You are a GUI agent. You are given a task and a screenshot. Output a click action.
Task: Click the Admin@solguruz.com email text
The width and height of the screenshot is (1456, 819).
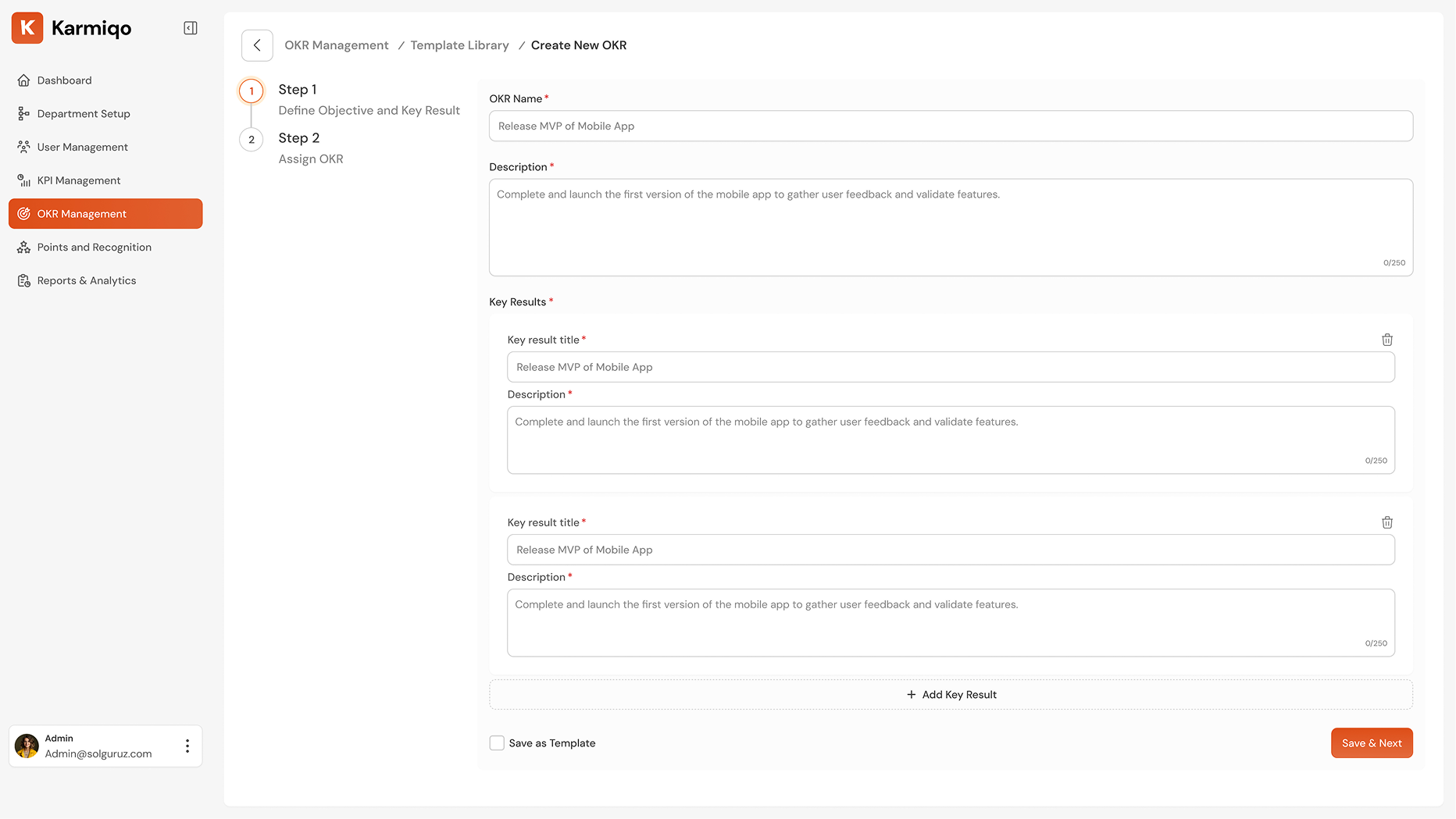coord(98,754)
